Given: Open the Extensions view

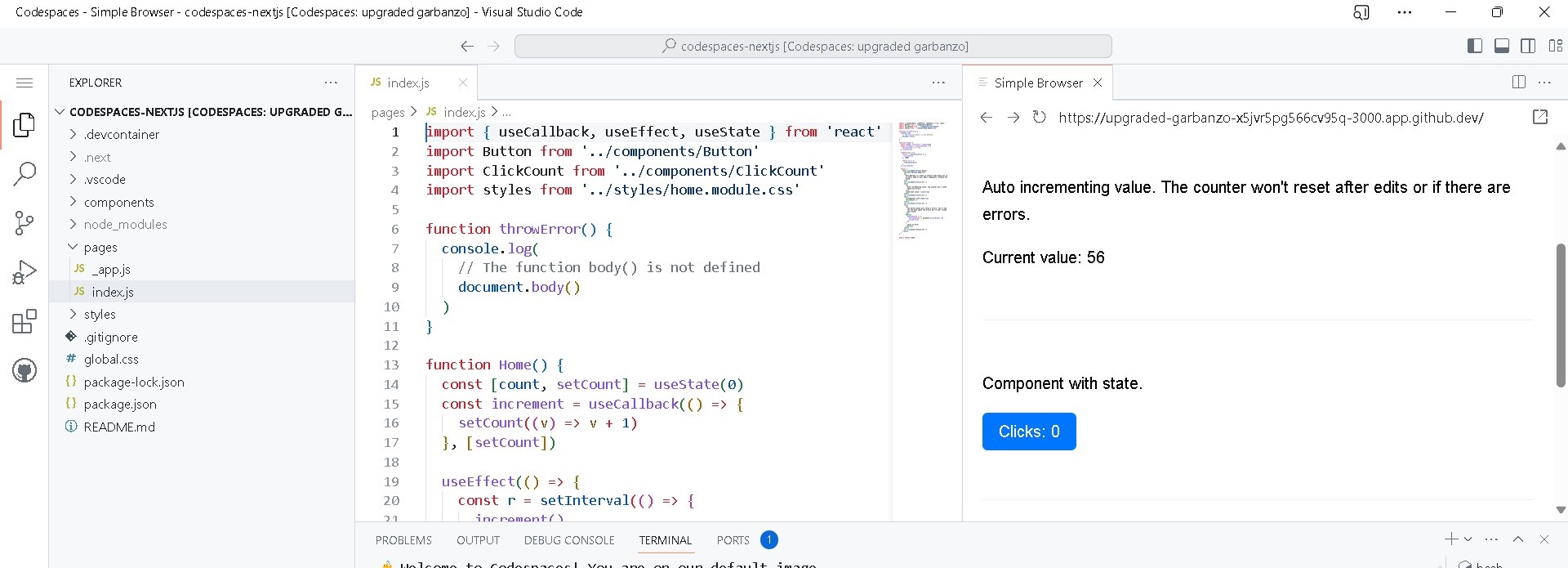Looking at the screenshot, I should pos(24,321).
